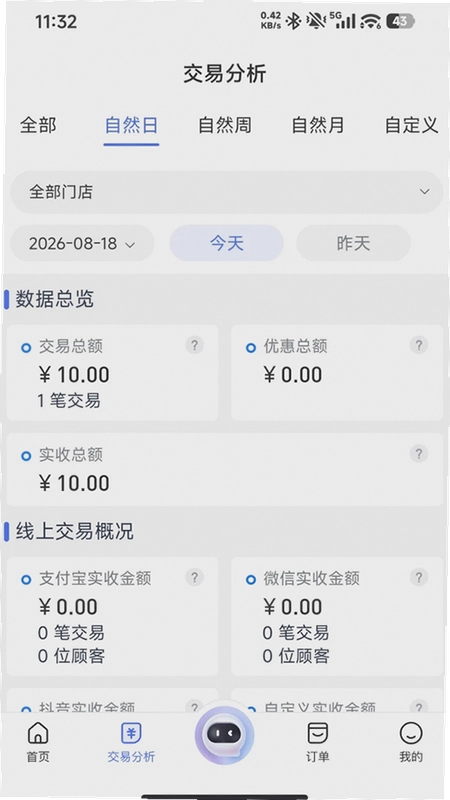Open the robot assistant icon

(224, 735)
